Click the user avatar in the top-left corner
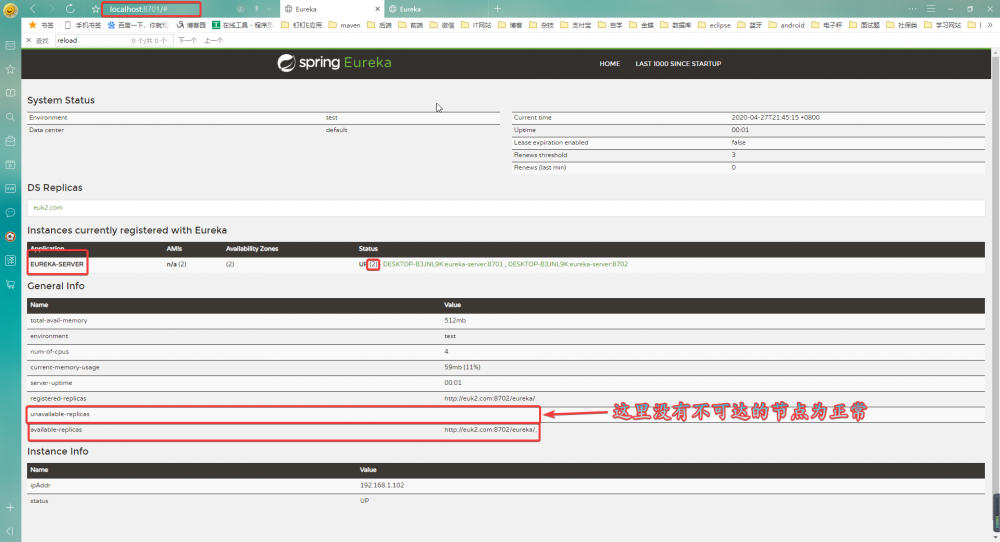1000x542 pixels. 10,10
